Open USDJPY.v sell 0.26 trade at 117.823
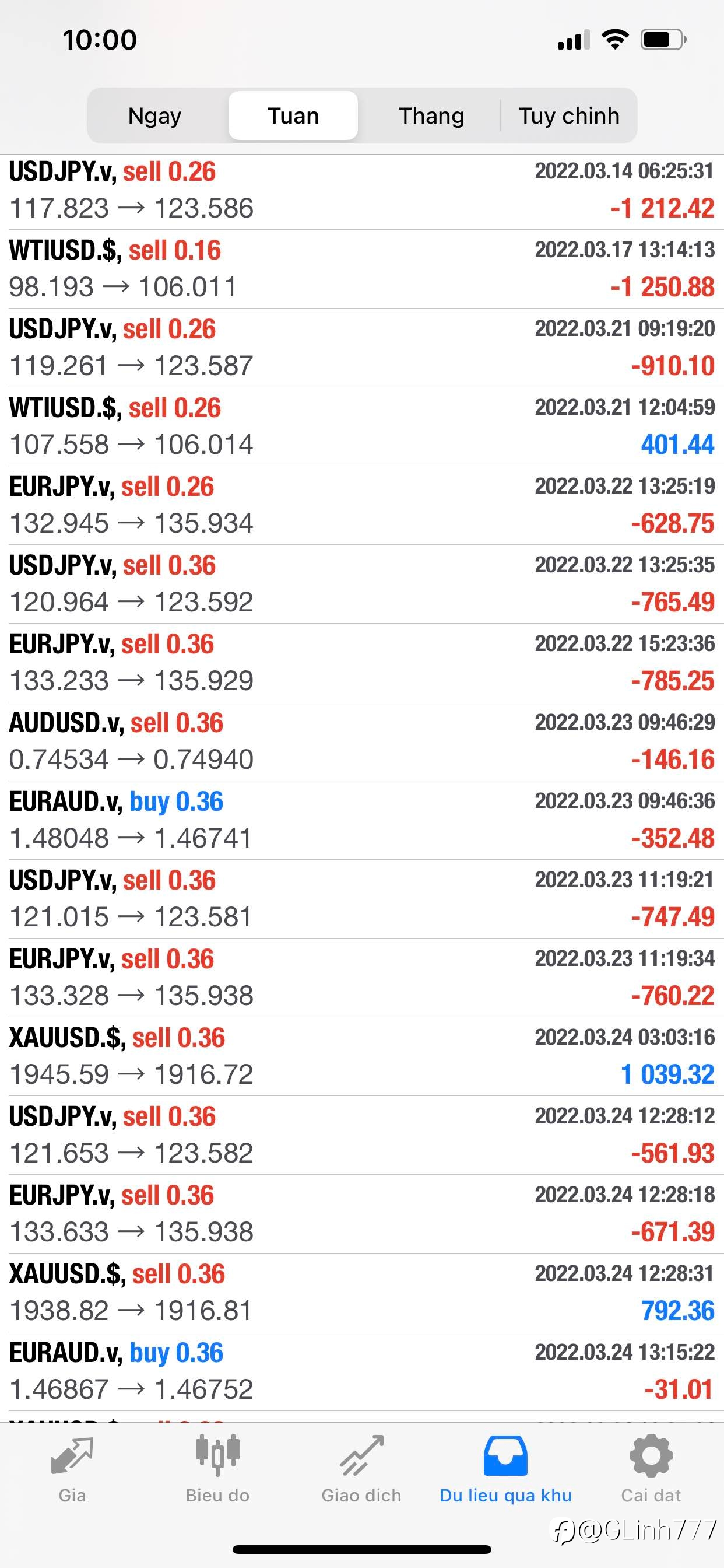The width and height of the screenshot is (724, 1568). (362, 191)
